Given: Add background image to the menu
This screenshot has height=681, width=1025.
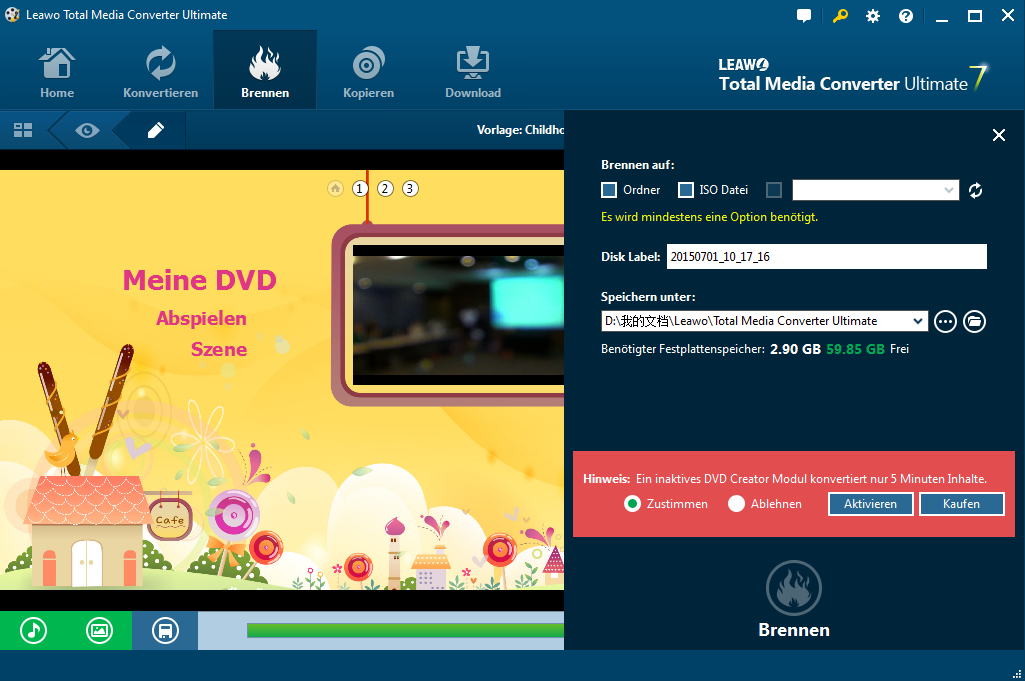Looking at the screenshot, I should (99, 631).
